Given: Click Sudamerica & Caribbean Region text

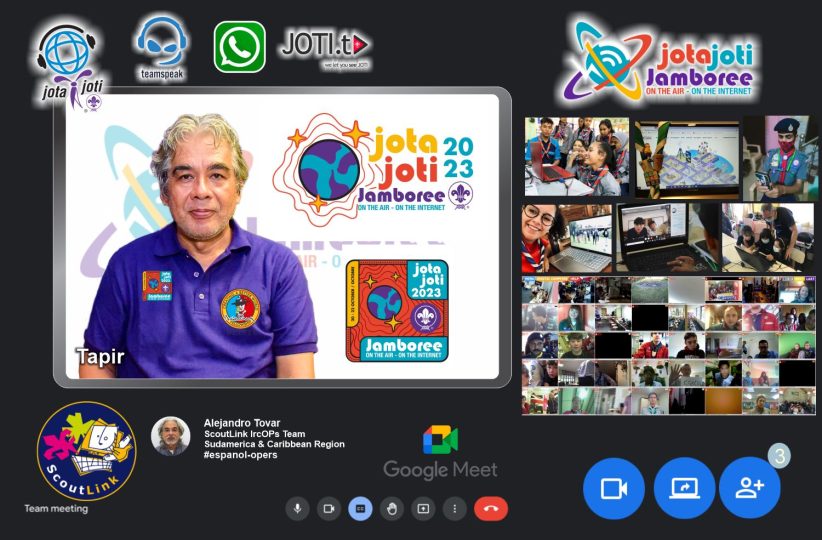Looking at the screenshot, I should 274,444.
